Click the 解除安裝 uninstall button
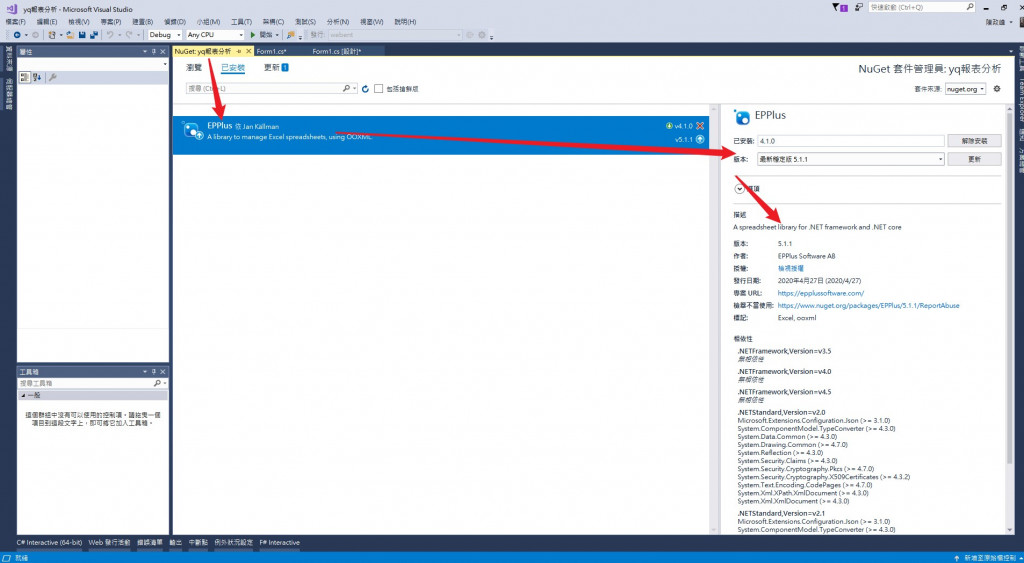The image size is (1024, 563). (x=974, y=140)
